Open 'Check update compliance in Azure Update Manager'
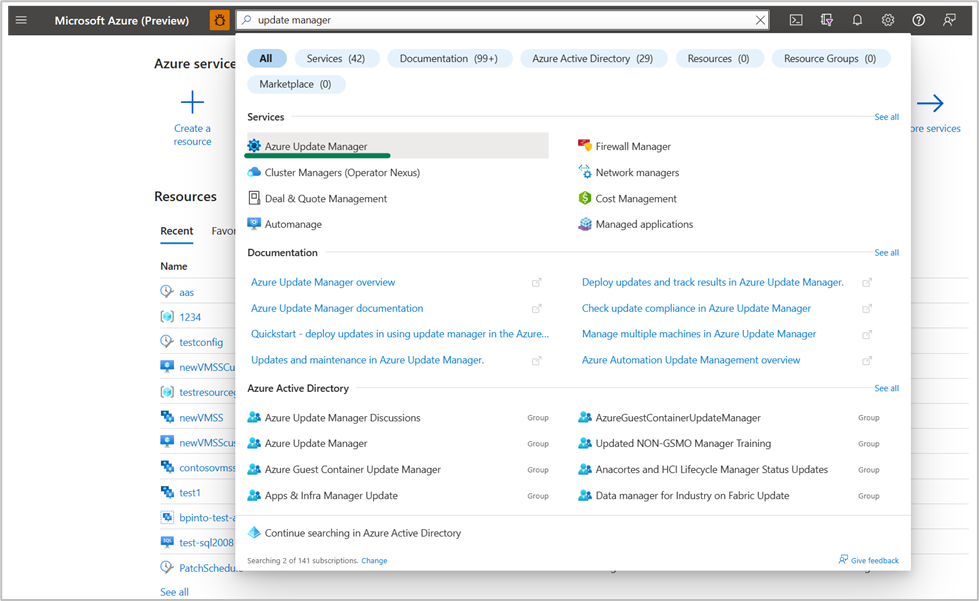This screenshot has height=601, width=979. [x=696, y=308]
